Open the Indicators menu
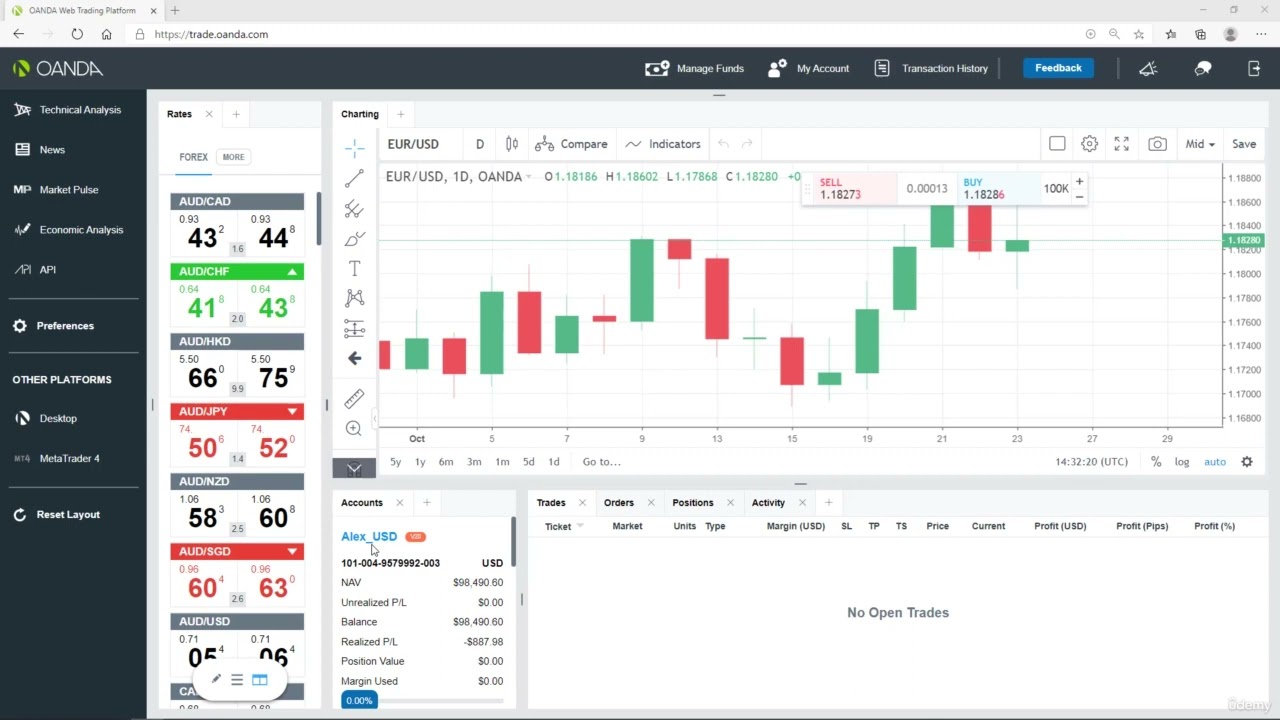 663,144
